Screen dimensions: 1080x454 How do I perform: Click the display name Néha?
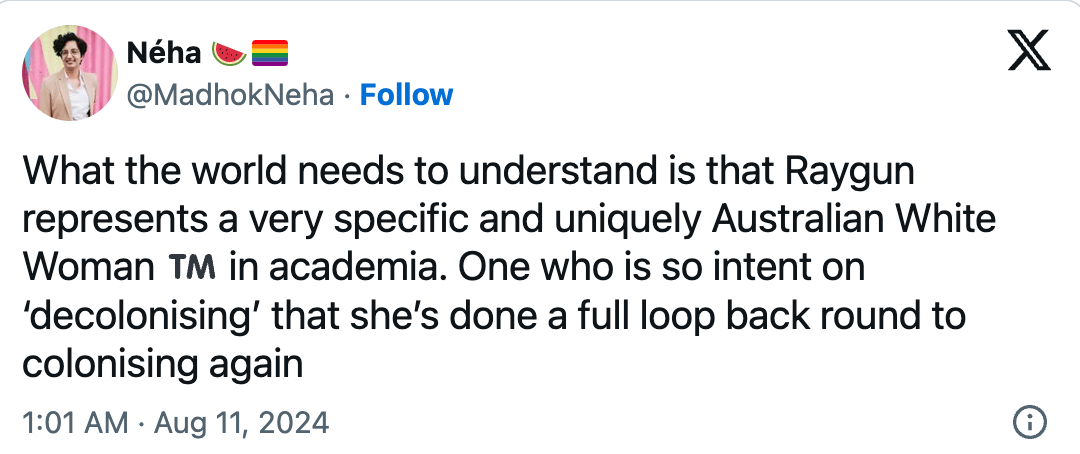[x=164, y=52]
